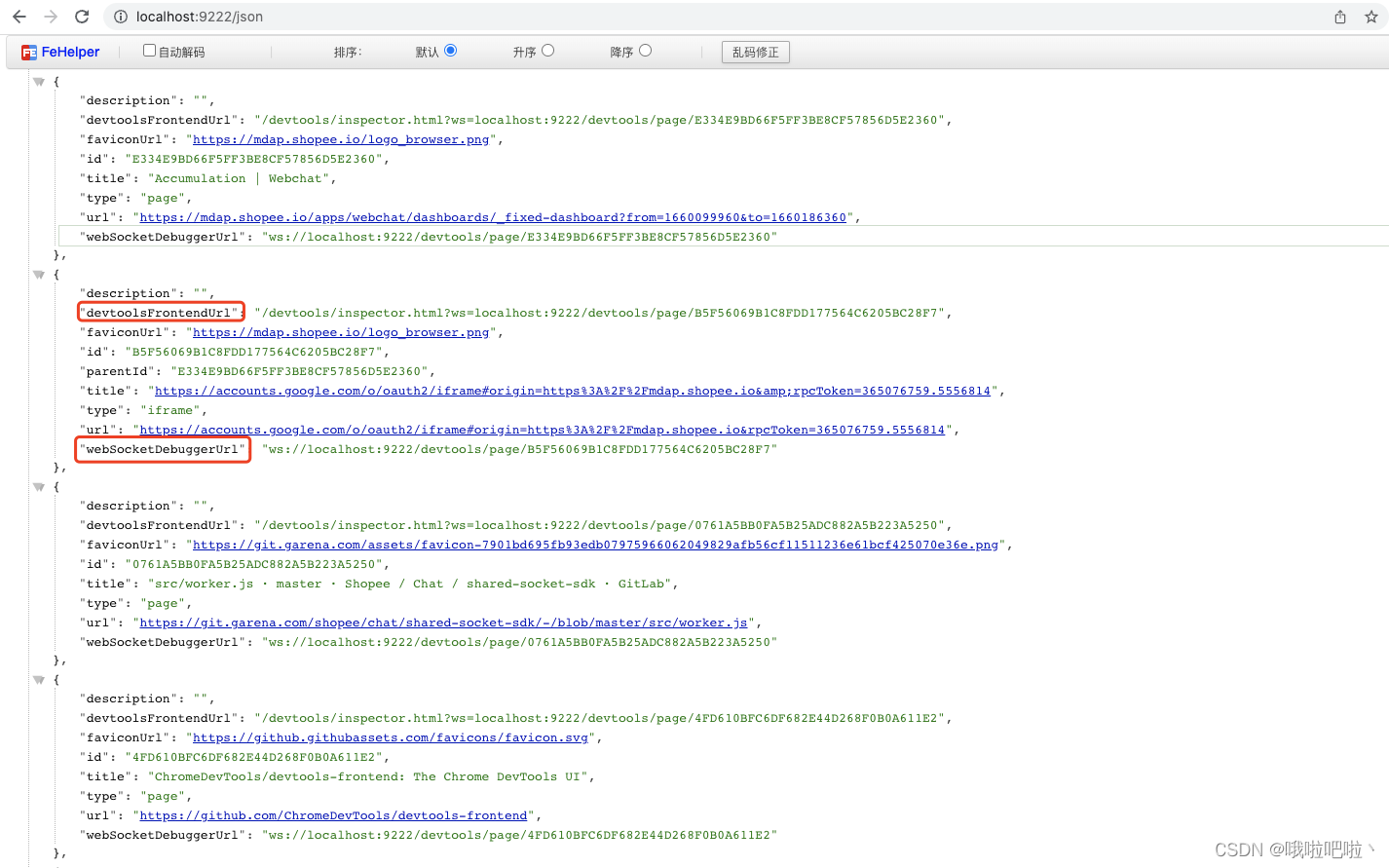Click the id value "B5F56069B1C8FDD177564C6205BC28F7"
Screen dimensions: 1389x868
pos(253,352)
